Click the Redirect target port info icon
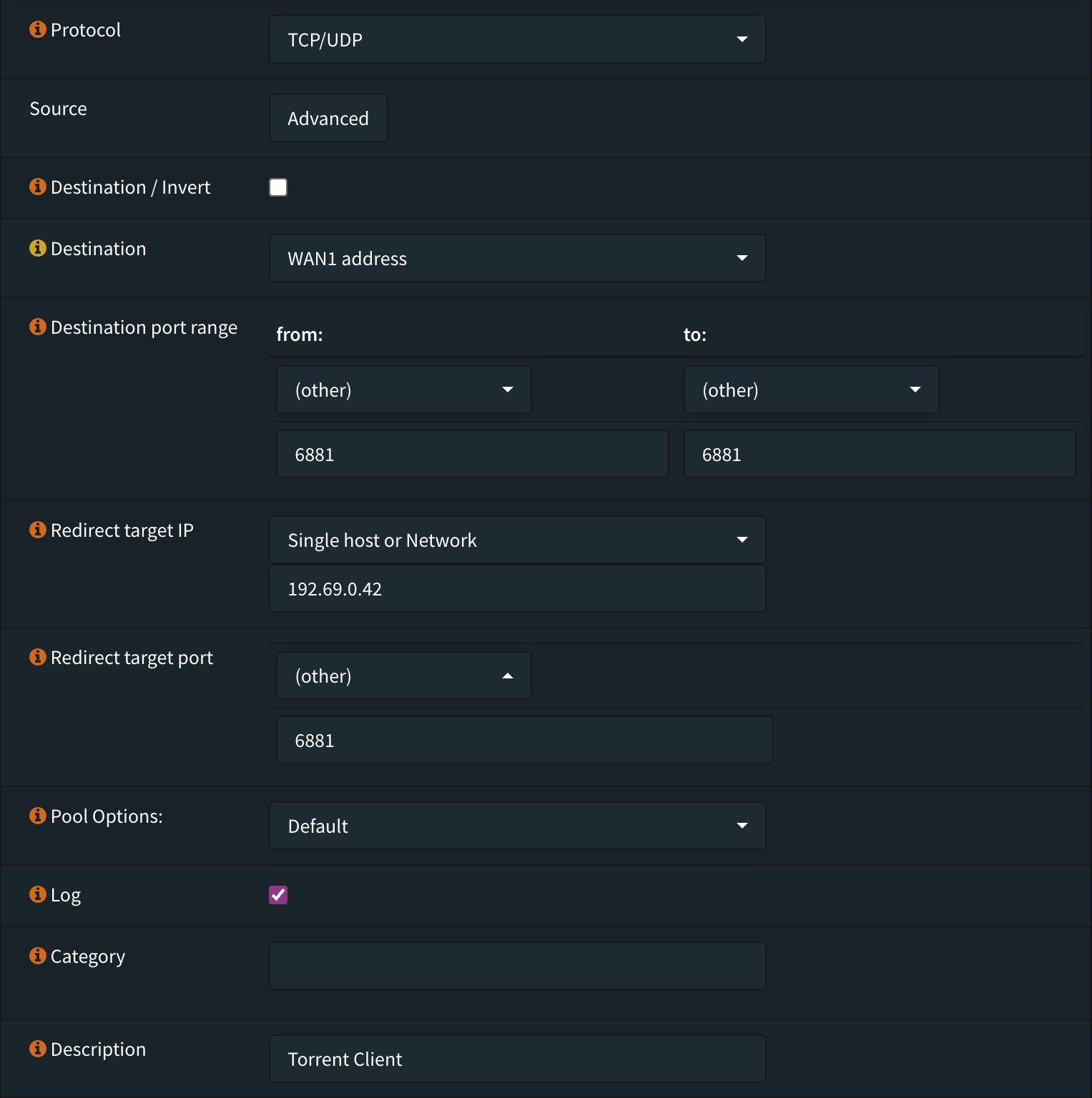The image size is (1092, 1098). 38,657
